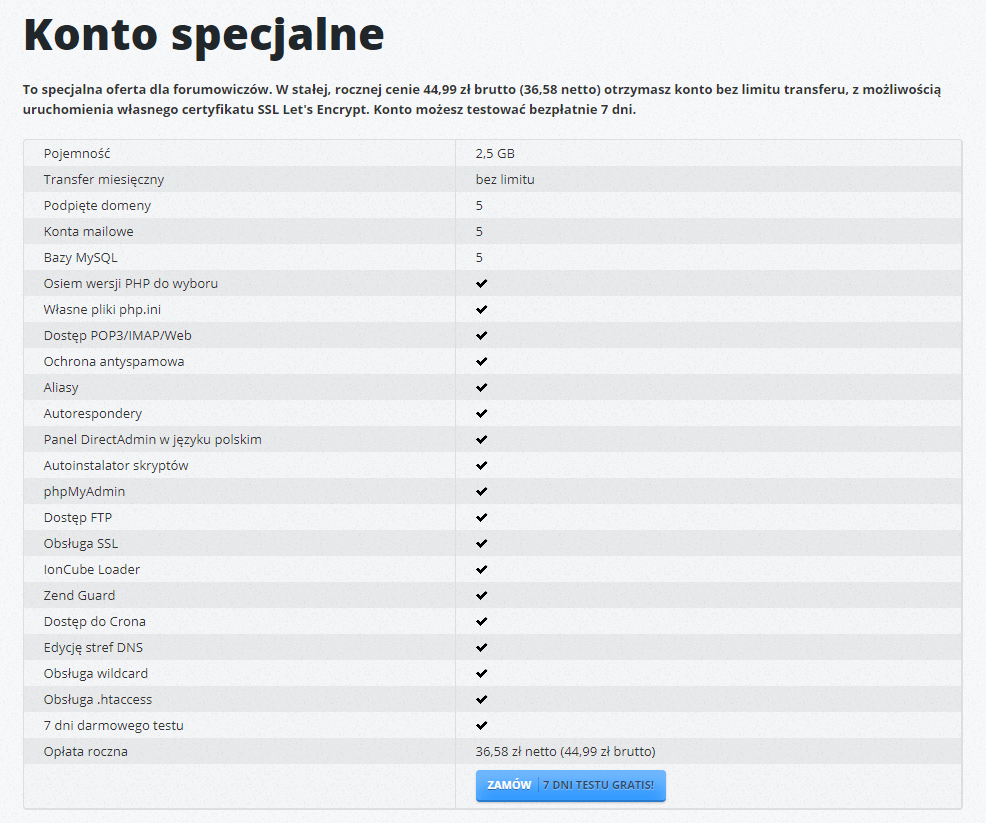Click the 'bez limitu' transfer value
The width and height of the screenshot is (986, 823).
[x=505, y=179]
